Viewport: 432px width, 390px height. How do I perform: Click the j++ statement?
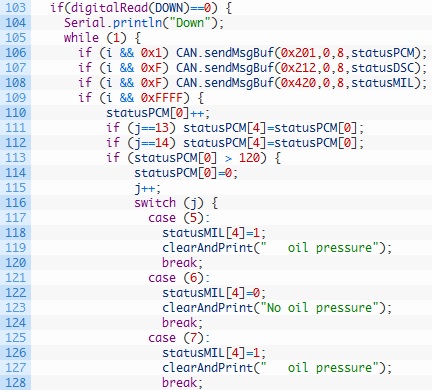pos(148,188)
